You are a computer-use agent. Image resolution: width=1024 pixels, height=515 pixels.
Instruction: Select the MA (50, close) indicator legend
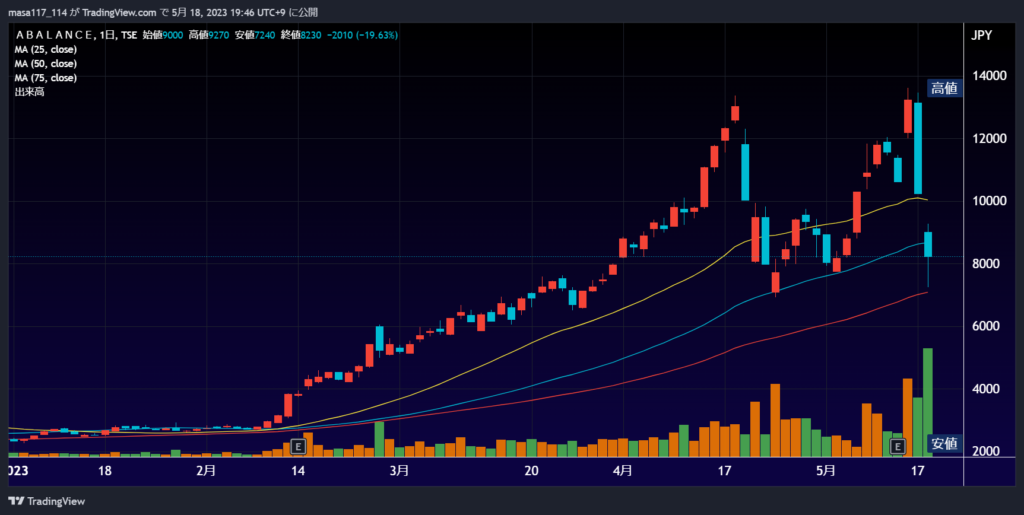point(46,64)
